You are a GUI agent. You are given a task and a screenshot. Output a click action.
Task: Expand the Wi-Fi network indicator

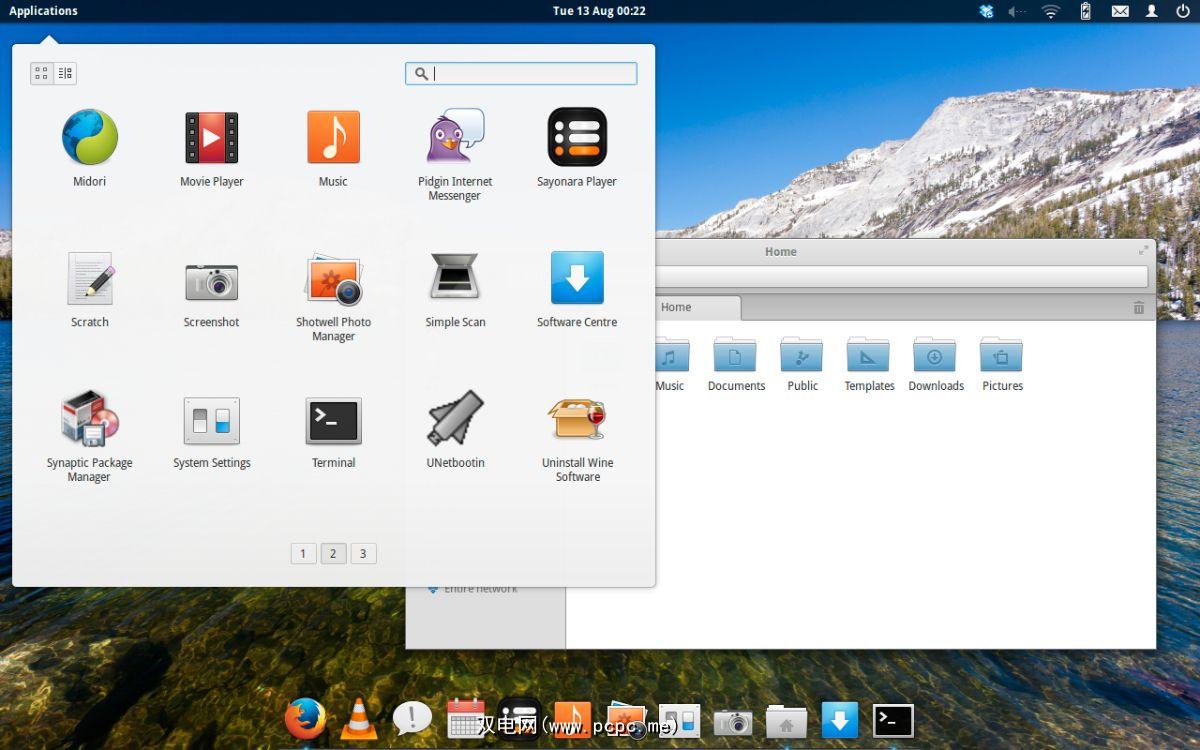tap(1050, 11)
